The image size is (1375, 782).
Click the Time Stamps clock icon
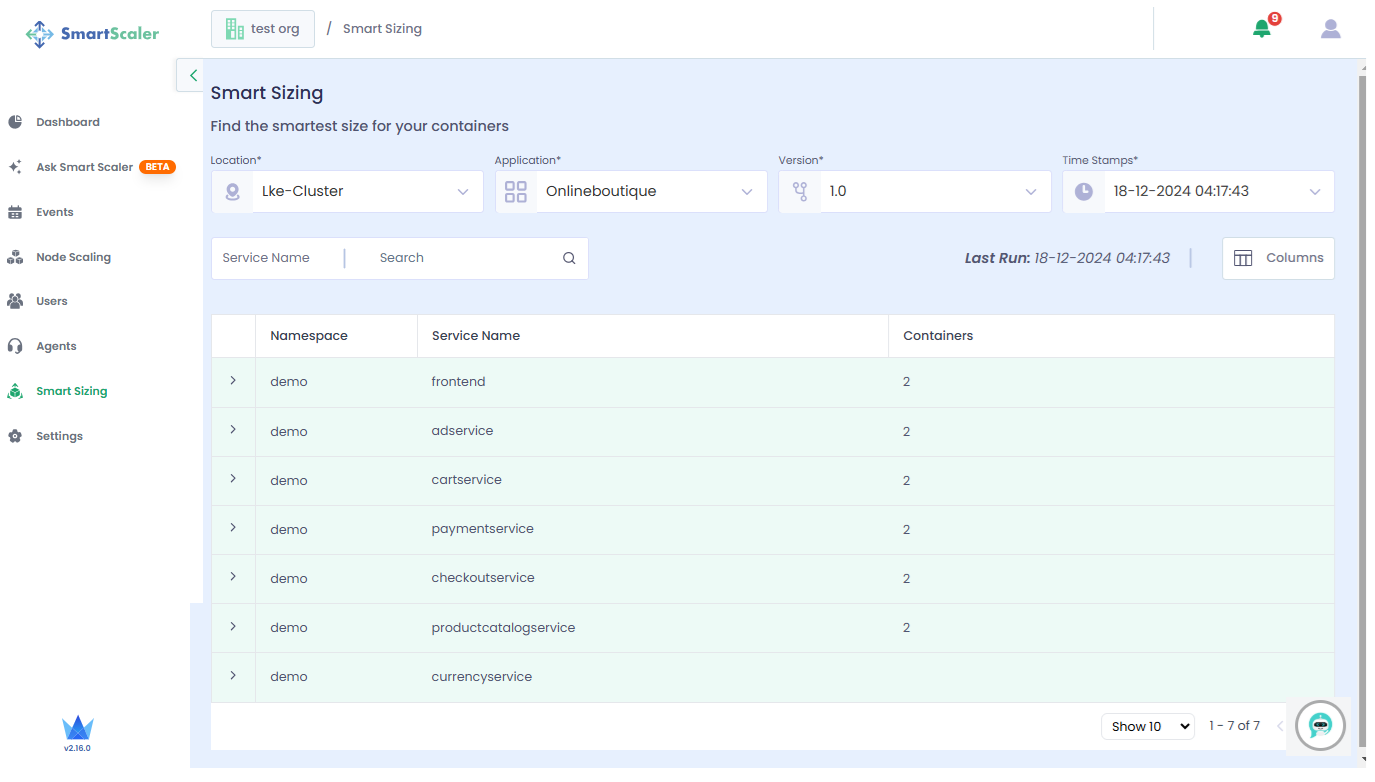point(1084,192)
